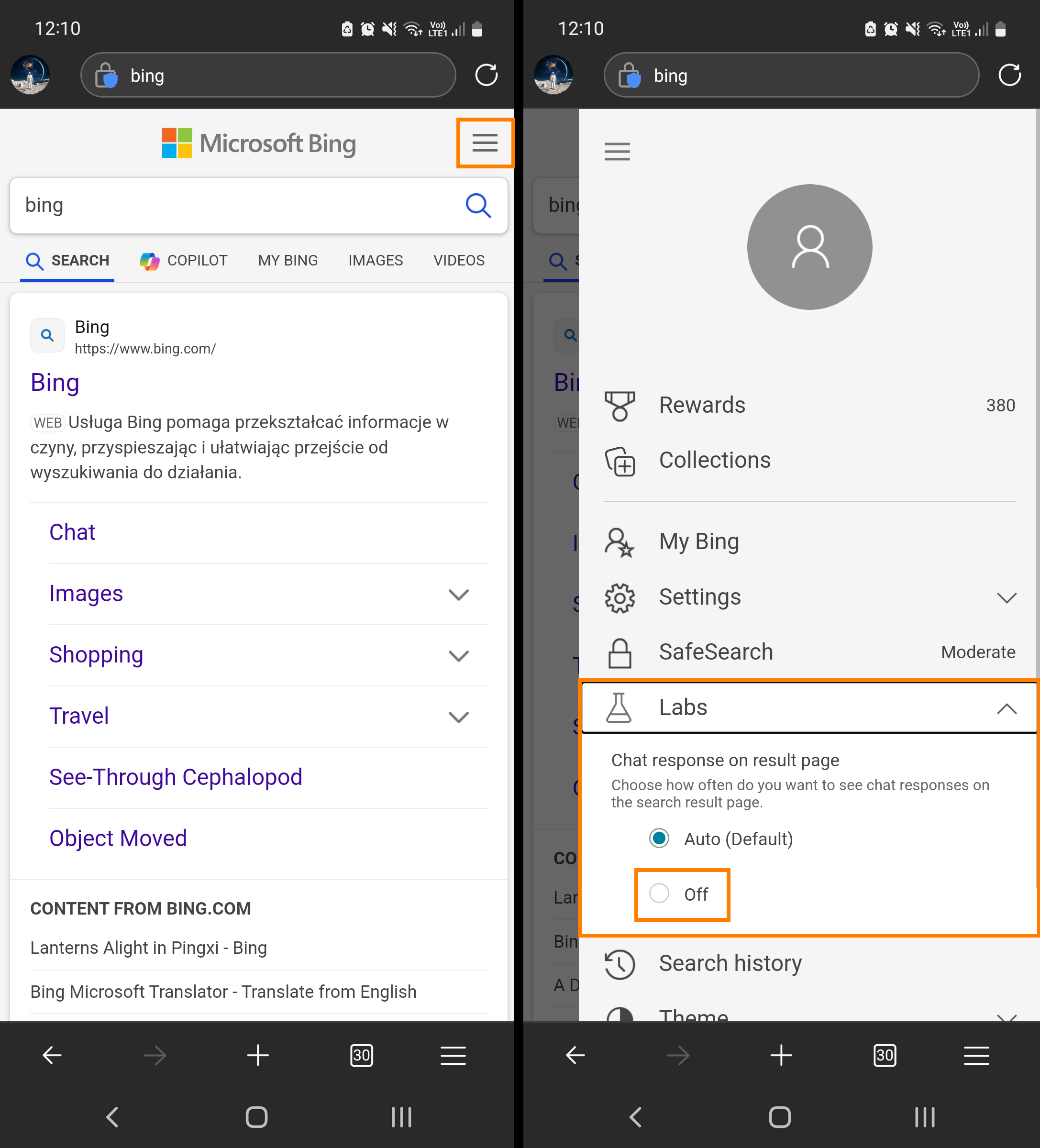Go back with browser back arrow on right screen
Viewport: 1040px width, 1148px height.
575,1055
